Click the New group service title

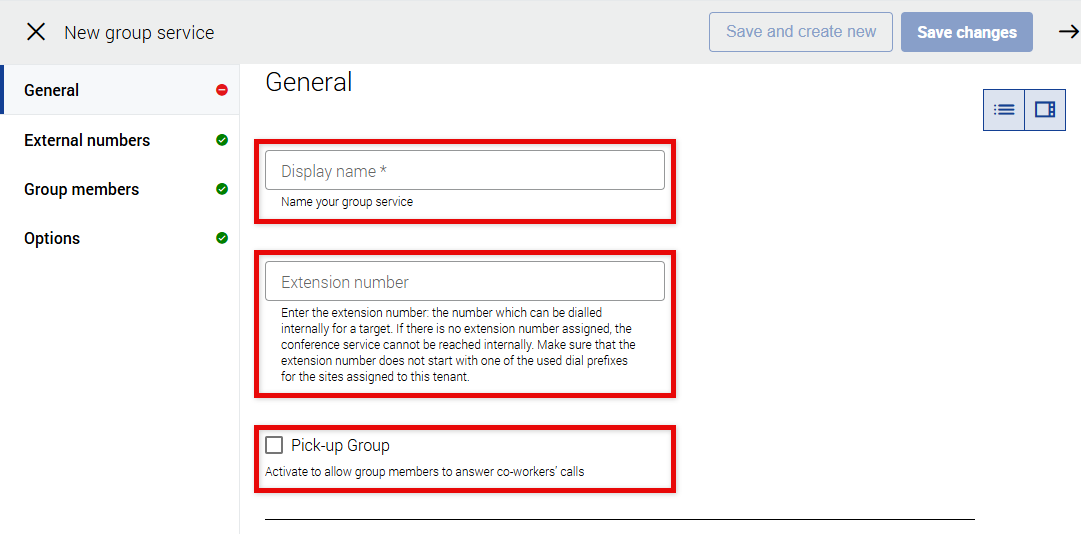point(139,33)
